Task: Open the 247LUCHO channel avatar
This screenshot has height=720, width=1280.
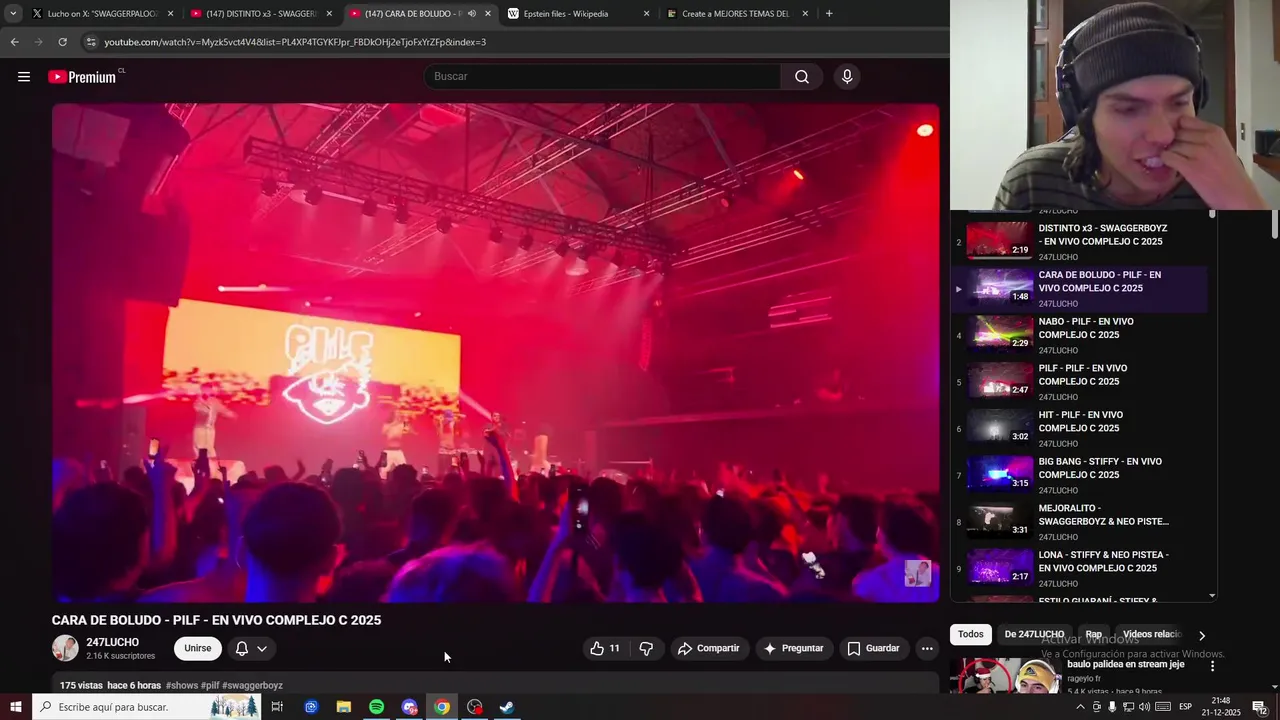Action: click(x=65, y=648)
